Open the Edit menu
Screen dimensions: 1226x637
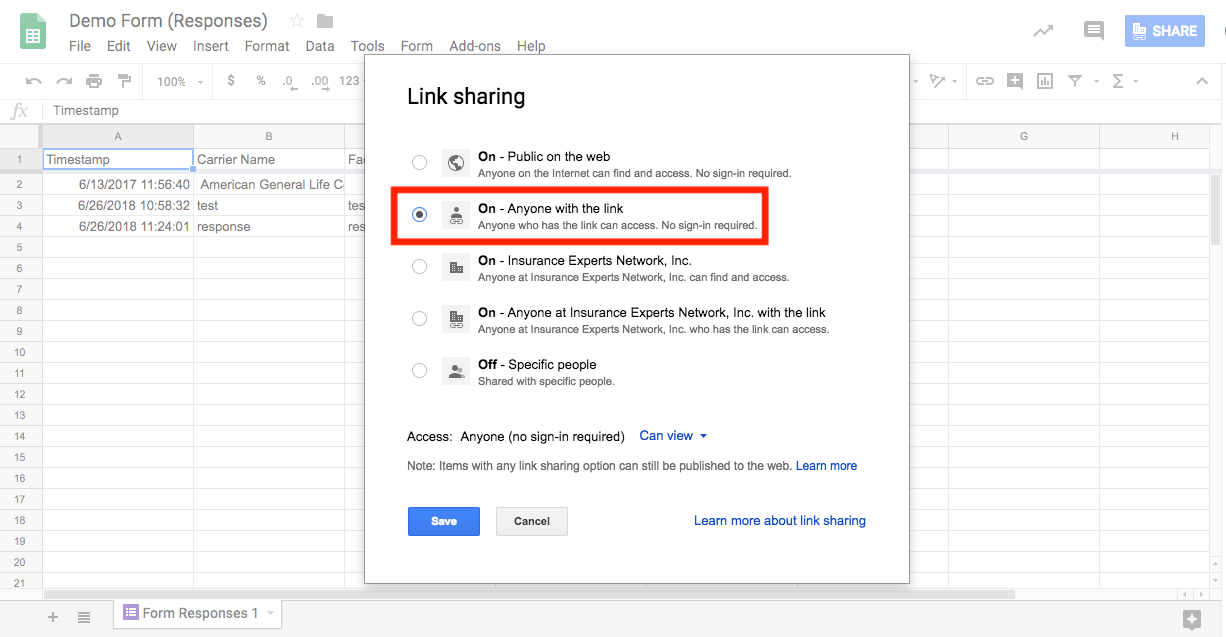pos(119,46)
